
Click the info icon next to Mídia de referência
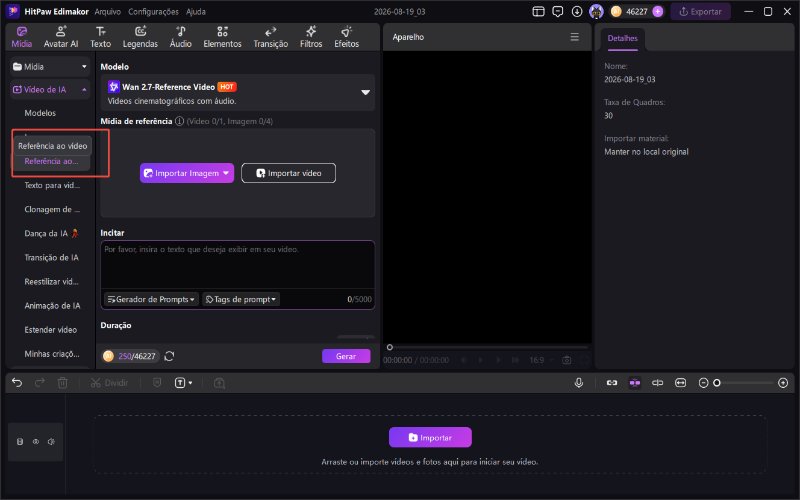coord(179,121)
